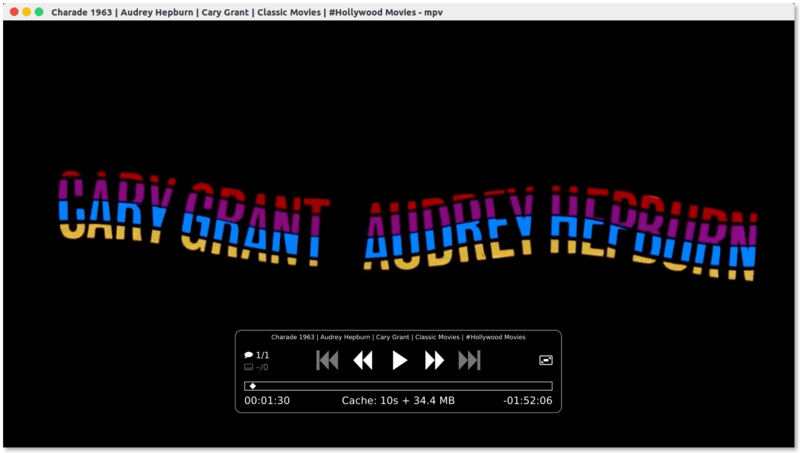The width and height of the screenshot is (800, 453).
Task: Close the mpv window
Action: (x=14, y=11)
